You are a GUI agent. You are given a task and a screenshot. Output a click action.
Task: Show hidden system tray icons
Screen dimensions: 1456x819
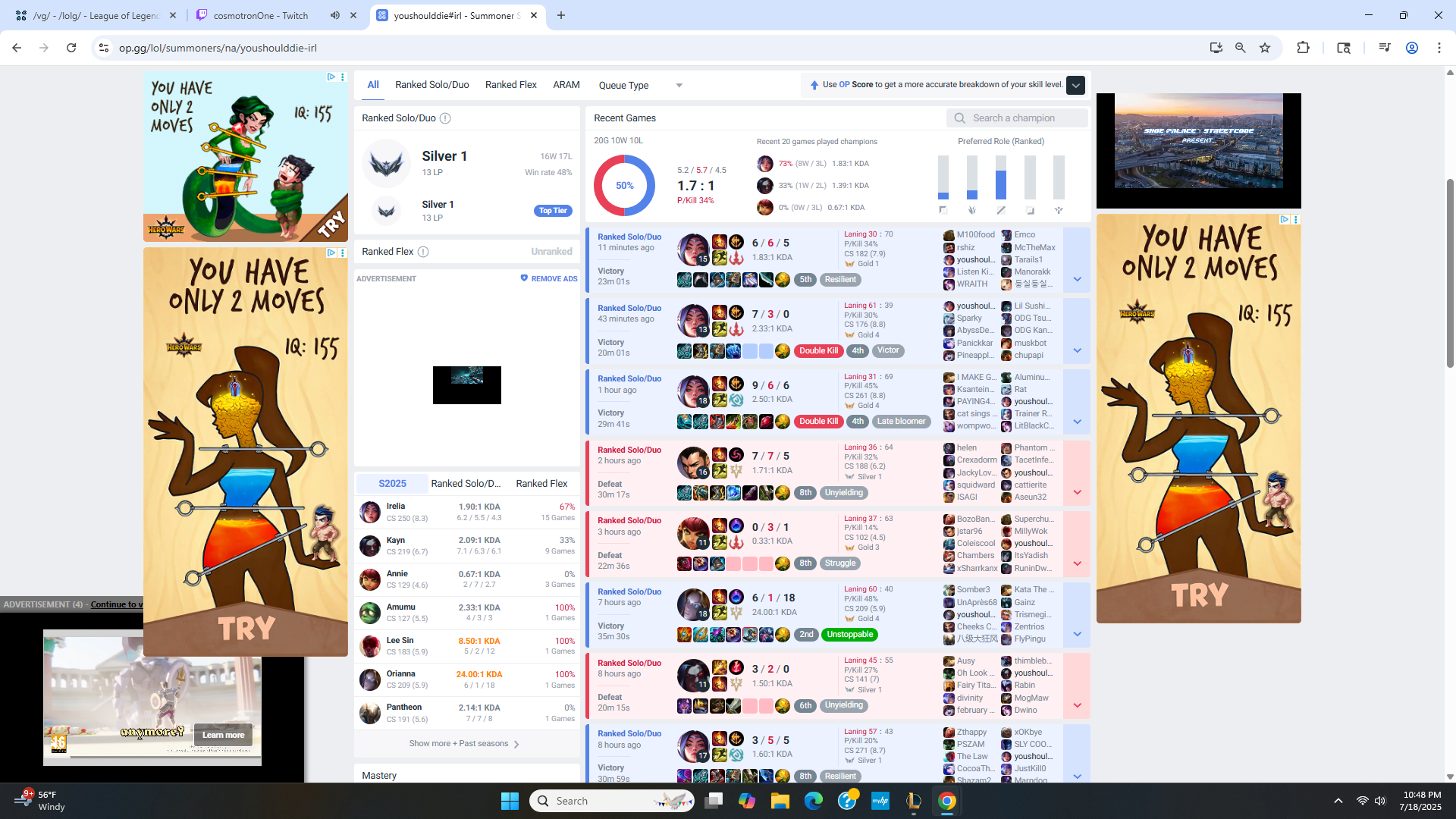tap(1338, 801)
